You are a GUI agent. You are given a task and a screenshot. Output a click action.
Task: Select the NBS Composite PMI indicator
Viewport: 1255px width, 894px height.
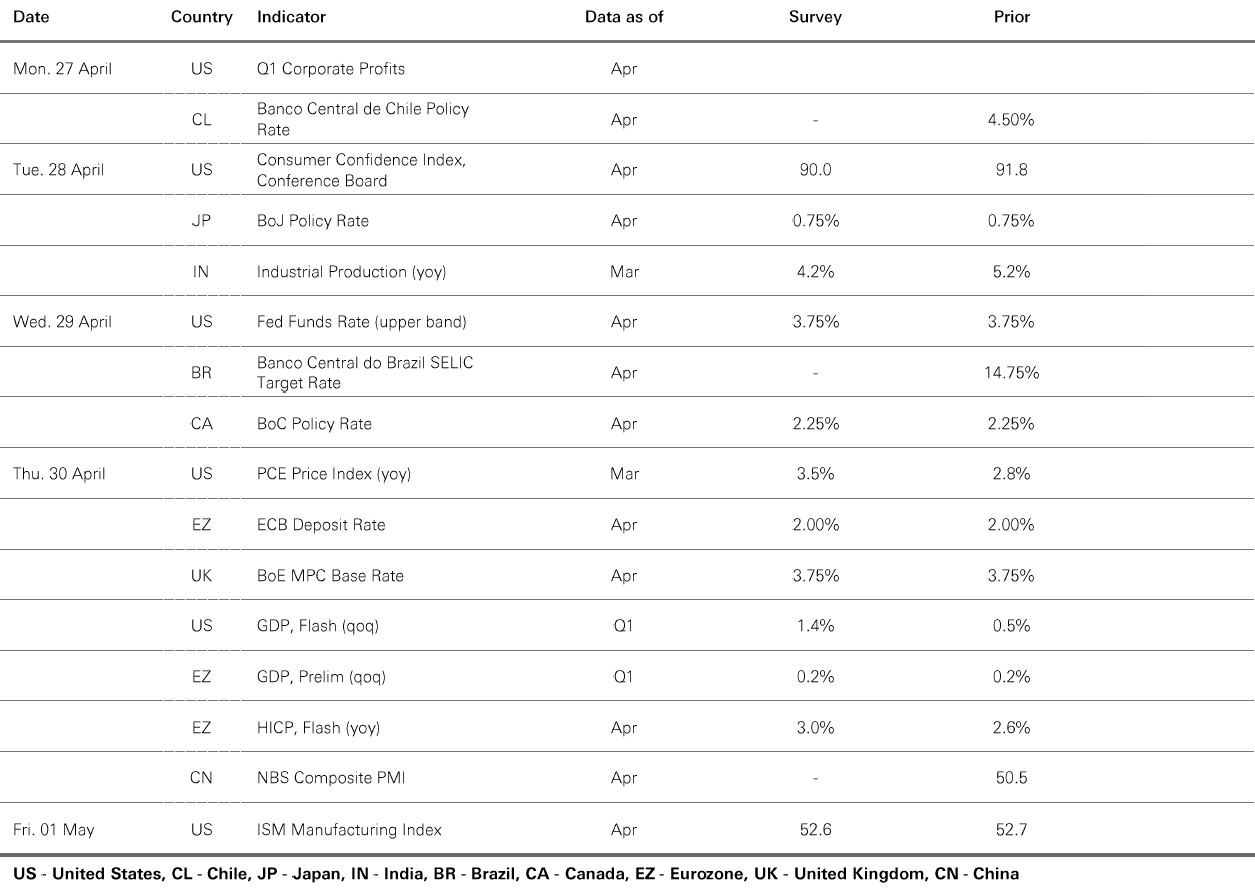pyautogui.click(x=329, y=779)
